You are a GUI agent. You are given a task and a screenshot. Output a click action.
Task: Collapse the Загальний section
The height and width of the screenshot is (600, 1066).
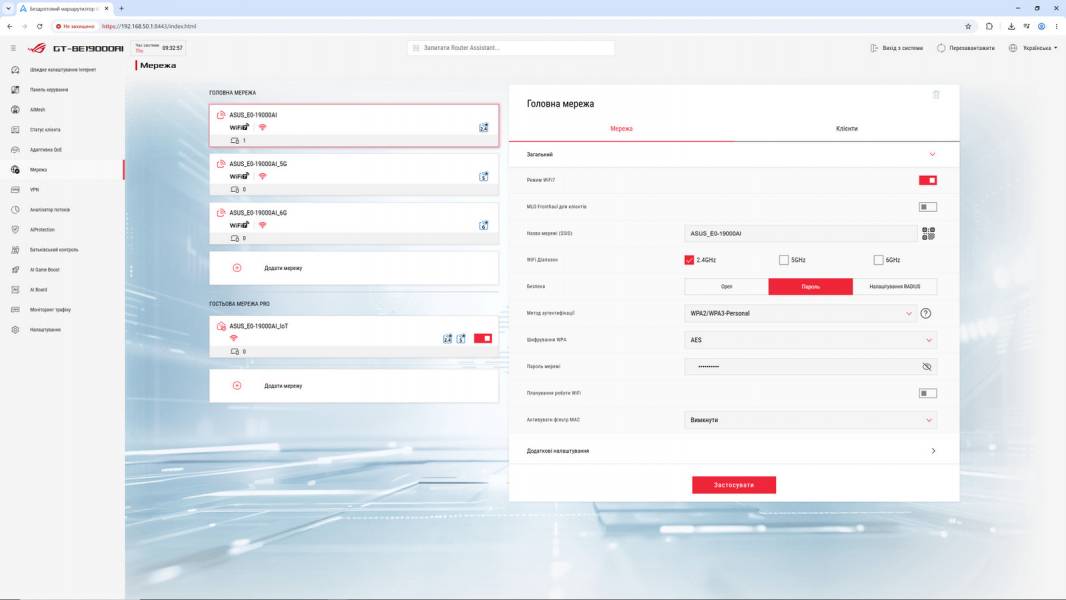[x=734, y=154]
